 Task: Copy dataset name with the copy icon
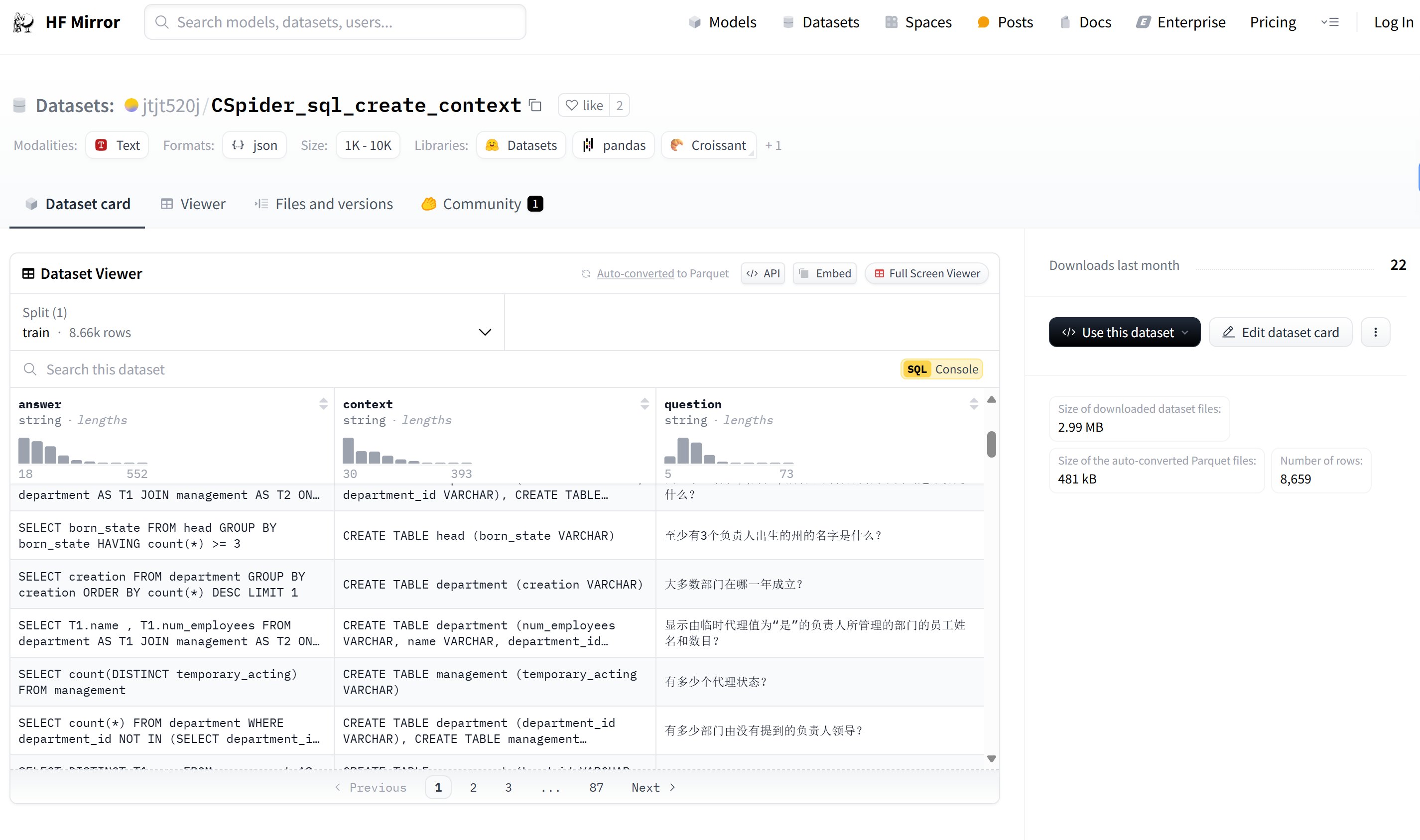click(535, 105)
